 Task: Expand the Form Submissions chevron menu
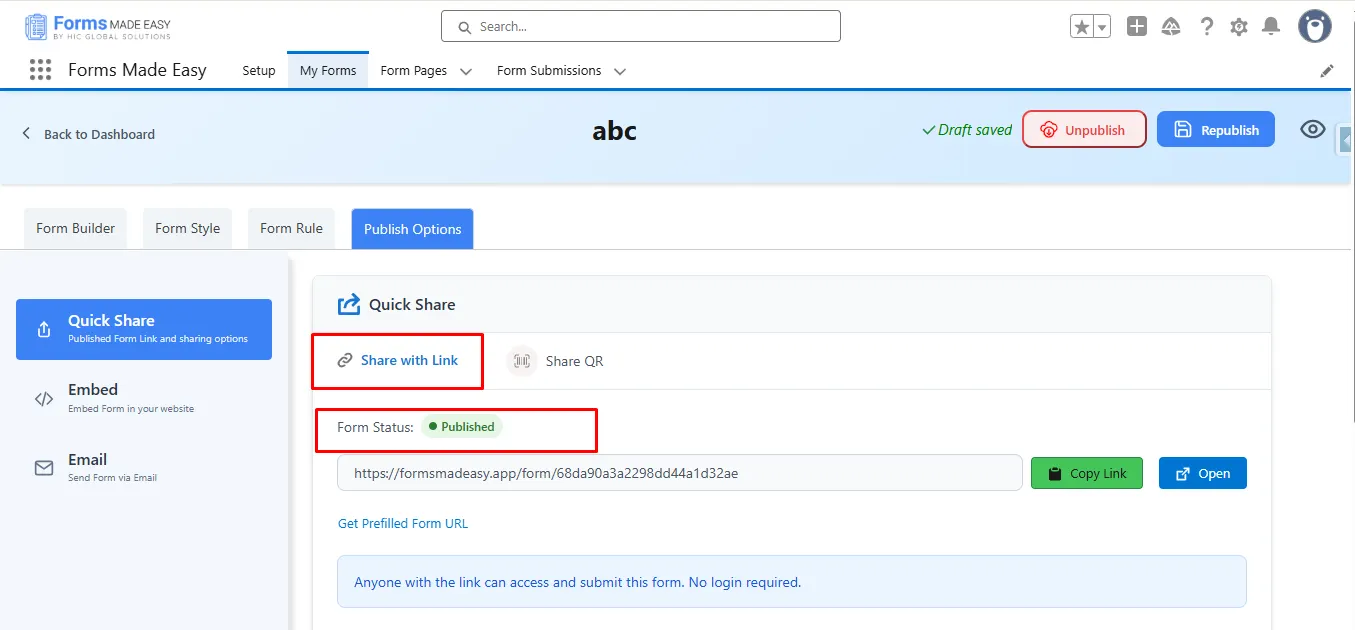620,72
